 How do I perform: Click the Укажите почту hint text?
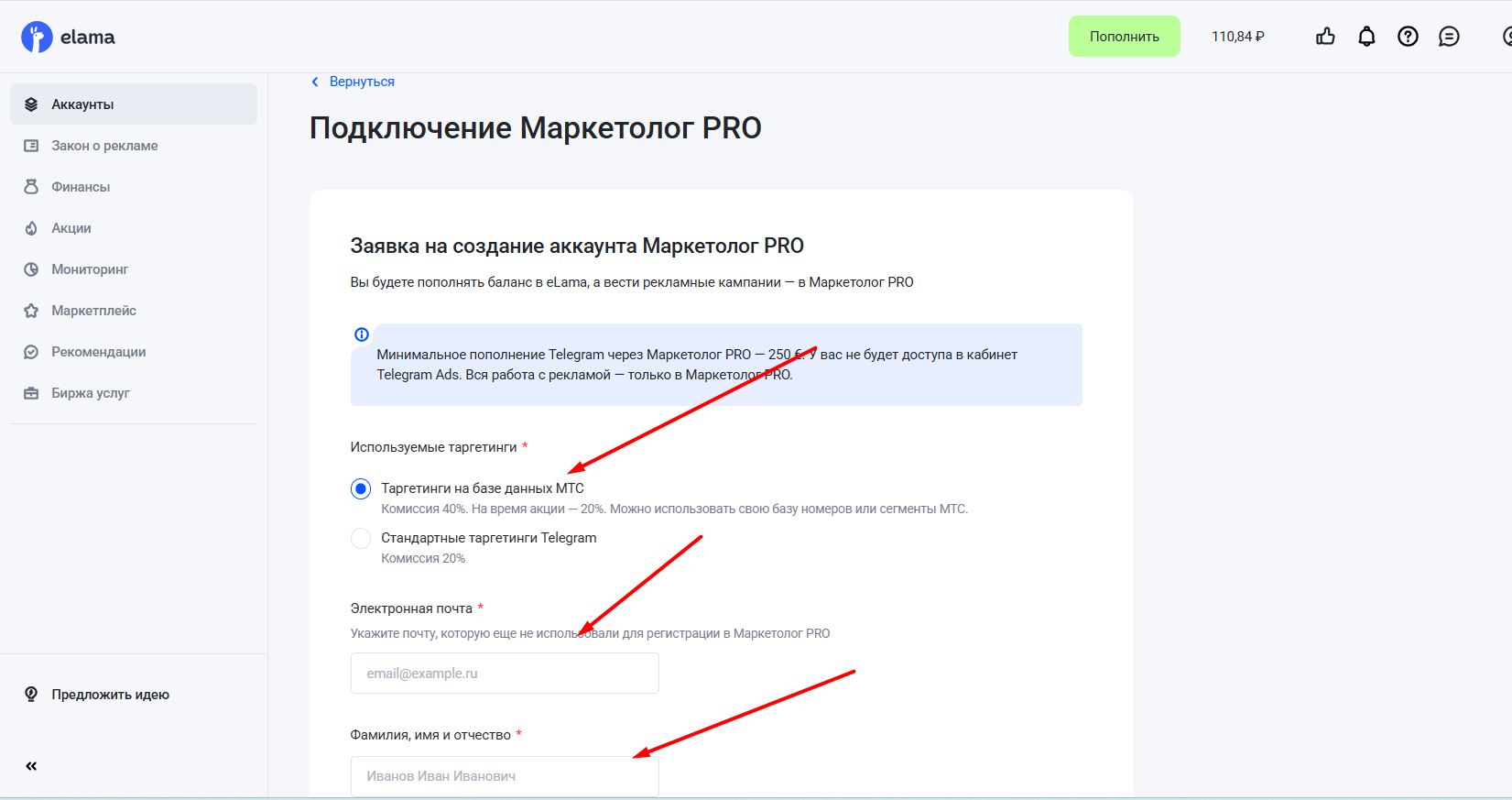coord(590,633)
